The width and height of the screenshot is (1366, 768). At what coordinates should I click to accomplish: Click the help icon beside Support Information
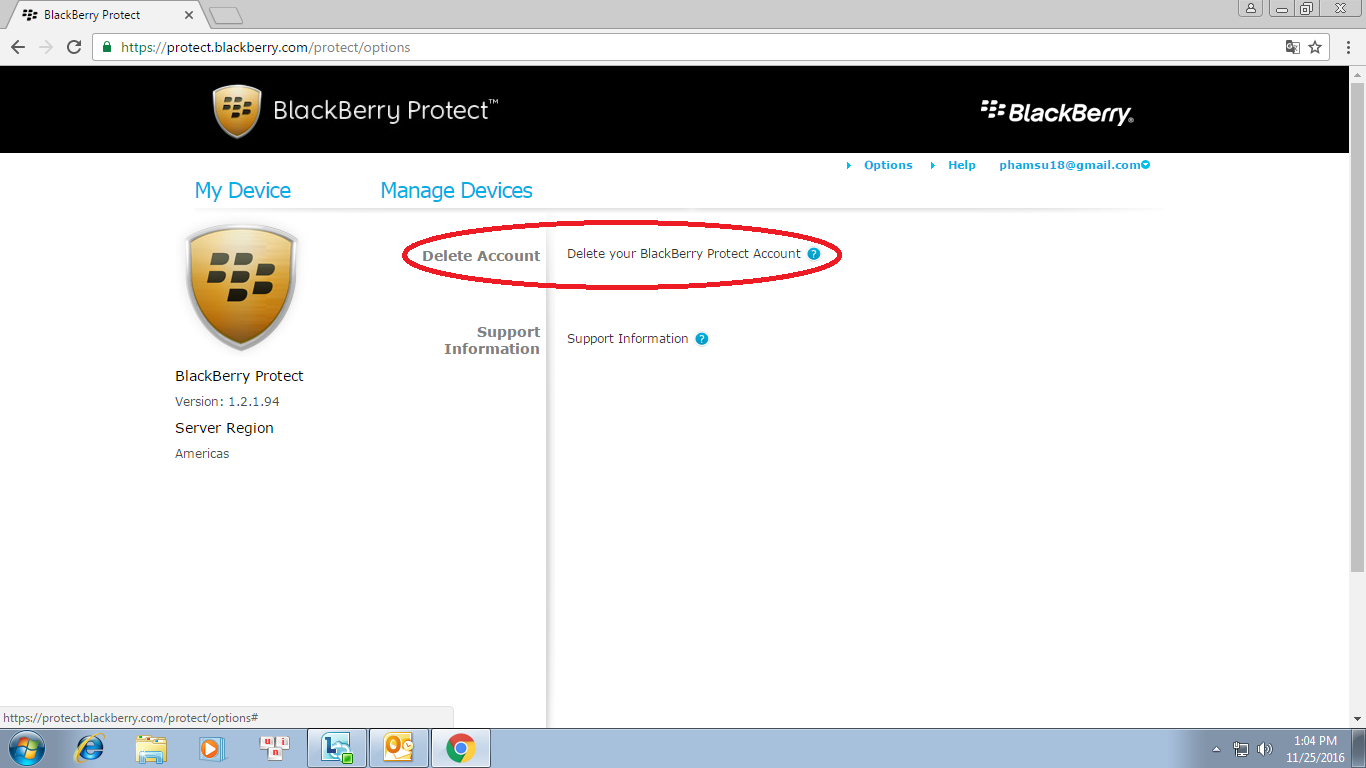[x=702, y=339]
